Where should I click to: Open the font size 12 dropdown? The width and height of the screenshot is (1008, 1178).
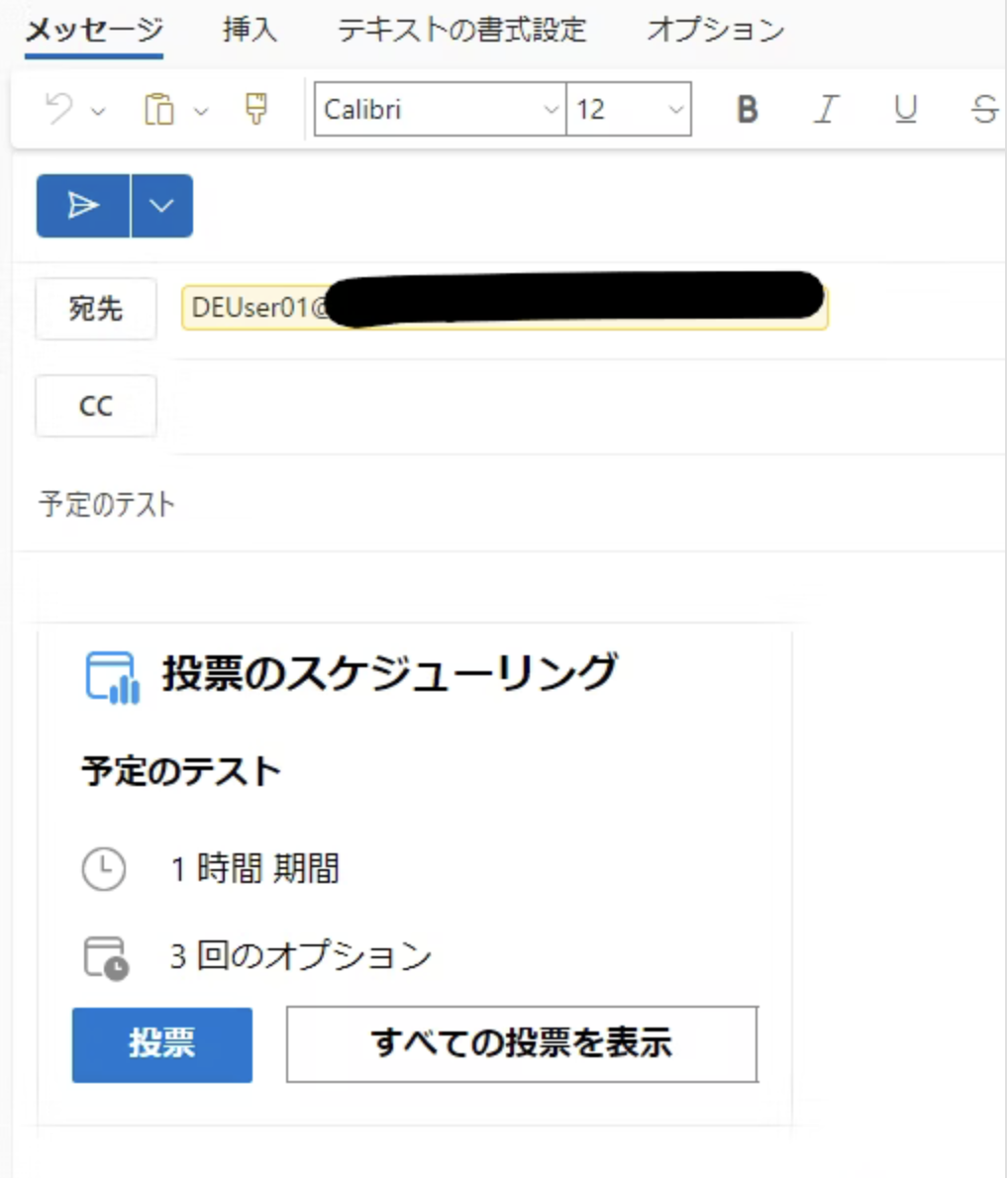click(x=675, y=109)
